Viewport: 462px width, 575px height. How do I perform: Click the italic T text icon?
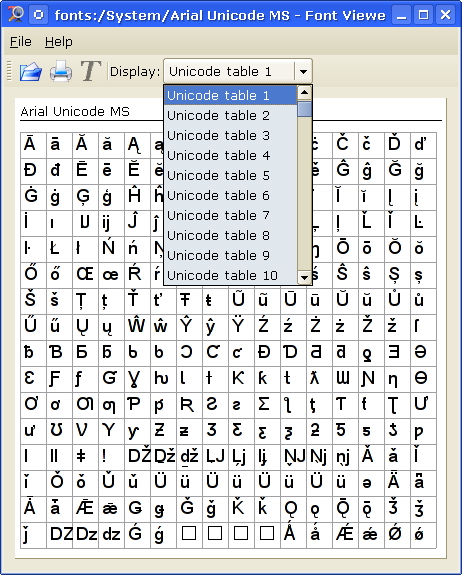point(91,71)
